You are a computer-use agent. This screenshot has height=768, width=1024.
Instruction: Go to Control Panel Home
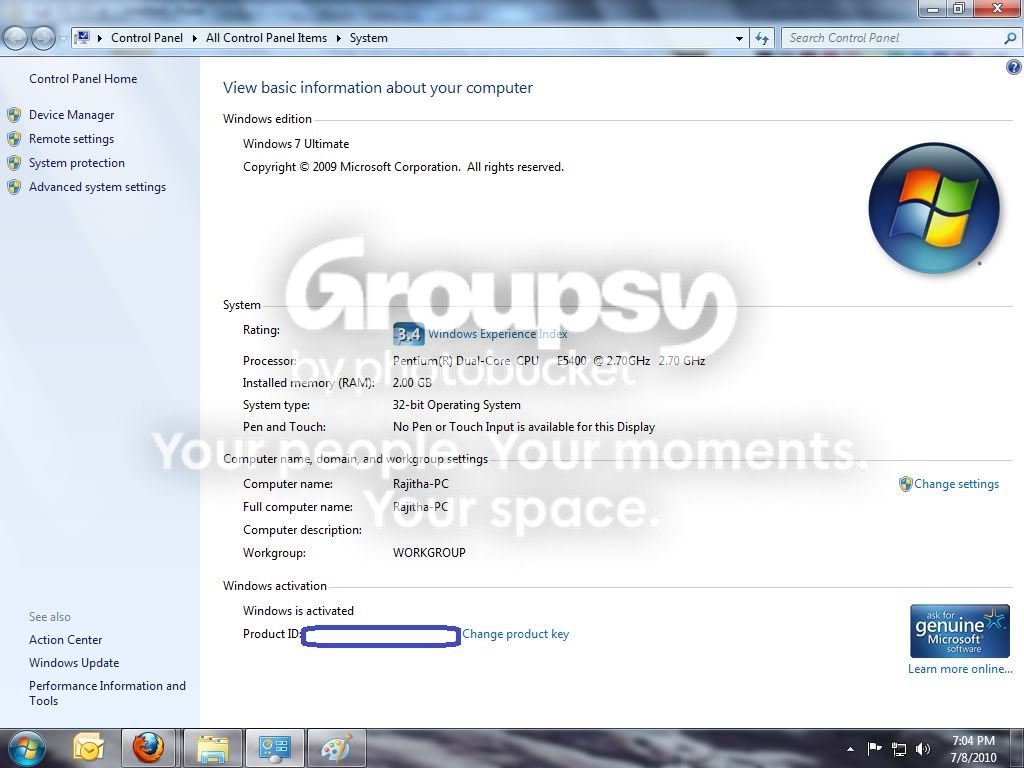coord(83,79)
